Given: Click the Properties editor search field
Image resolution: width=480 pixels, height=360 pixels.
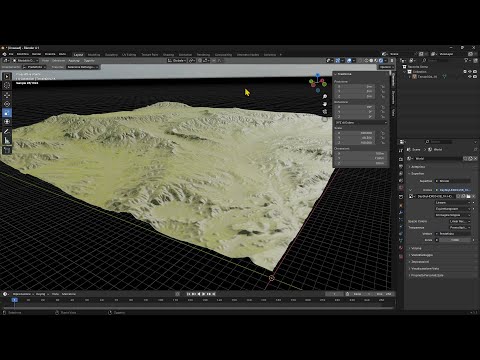Looking at the screenshot, I should [x=438, y=142].
